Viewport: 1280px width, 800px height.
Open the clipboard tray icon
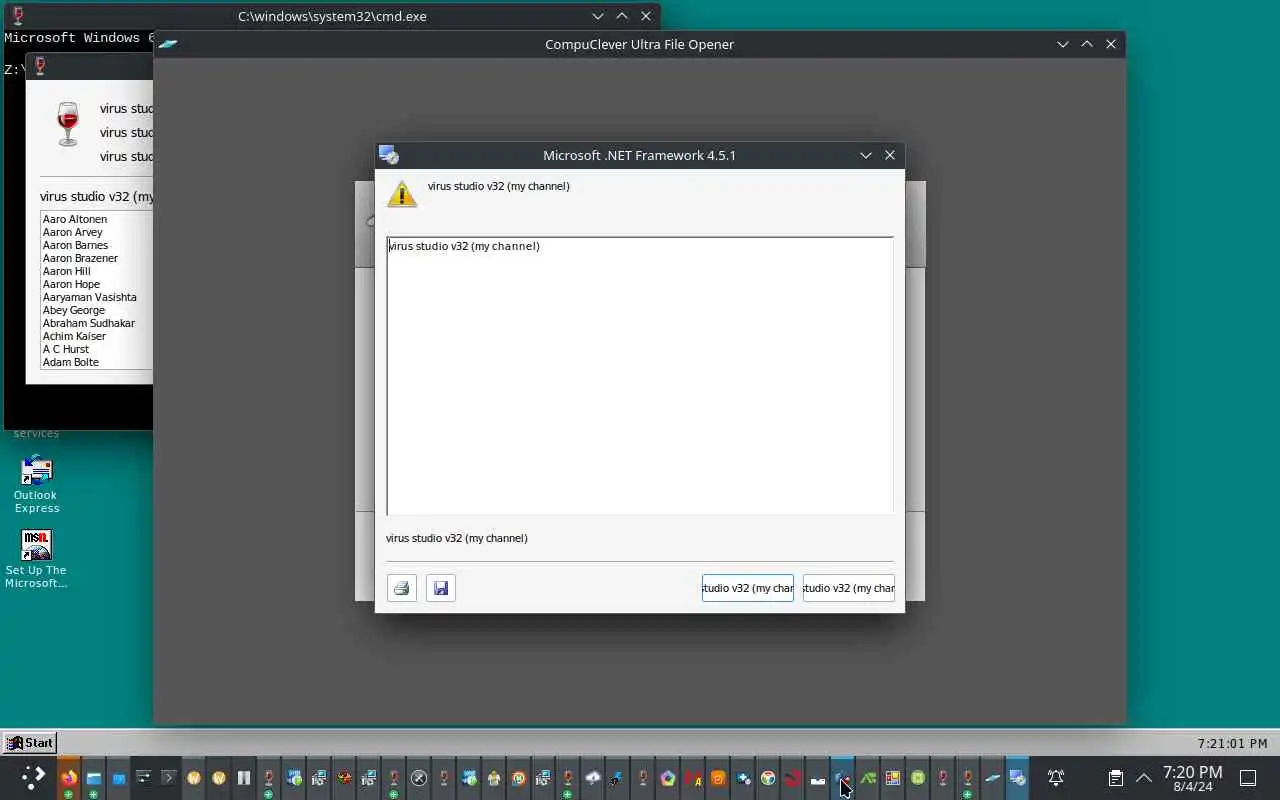(1115, 777)
